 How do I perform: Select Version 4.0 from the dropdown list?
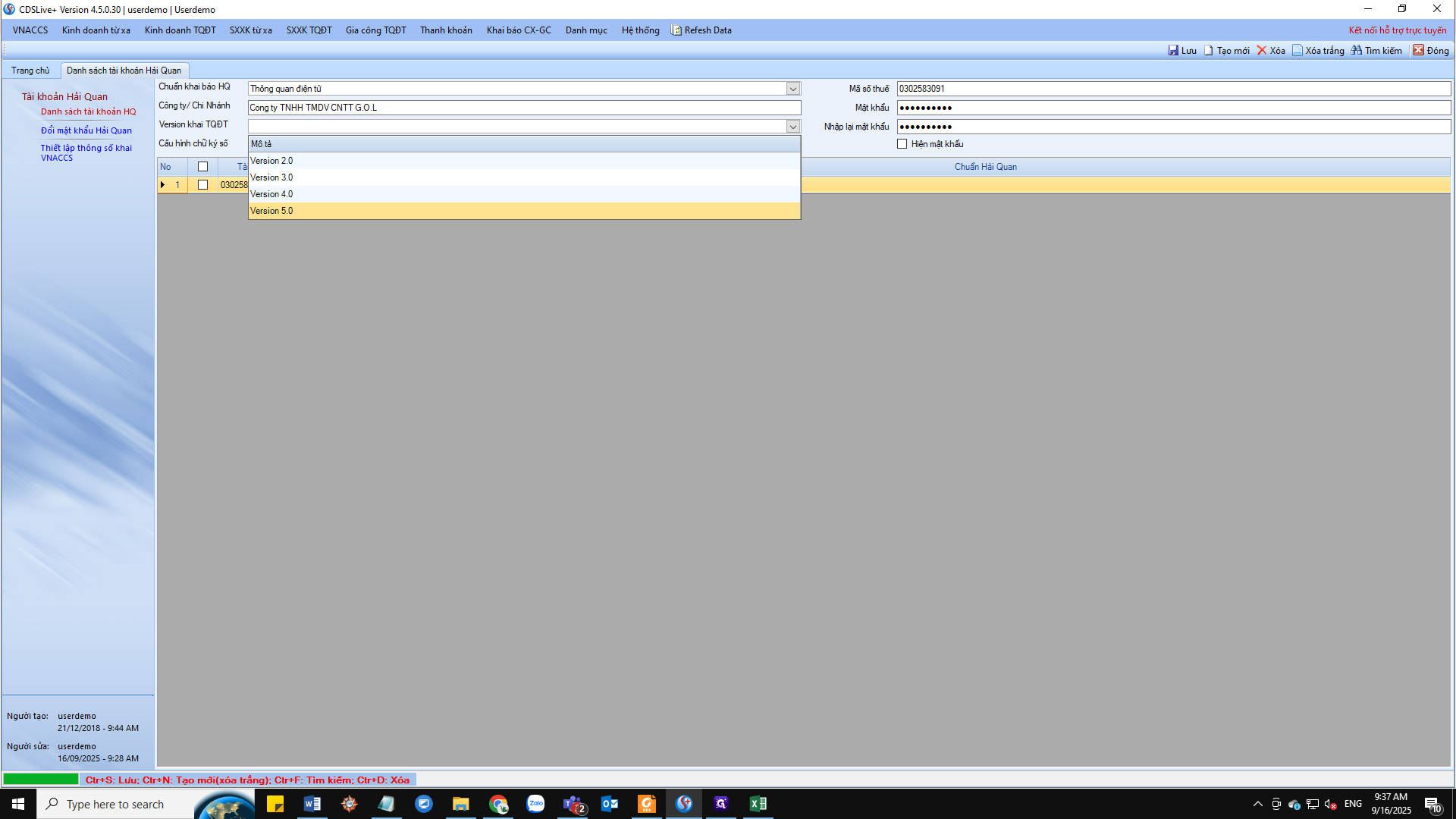(271, 194)
